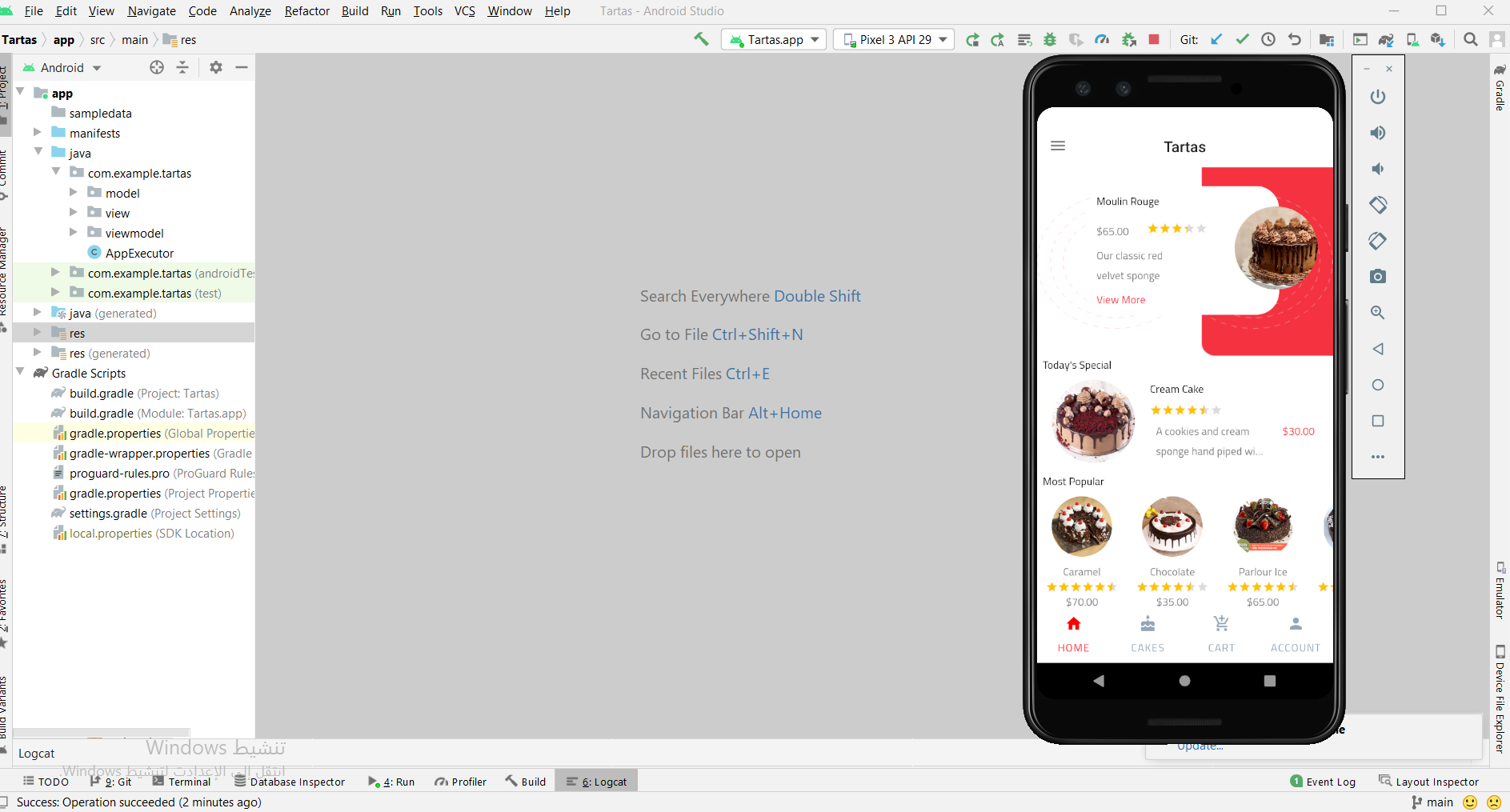
Task: Open the Event Log
Action: point(1323,782)
